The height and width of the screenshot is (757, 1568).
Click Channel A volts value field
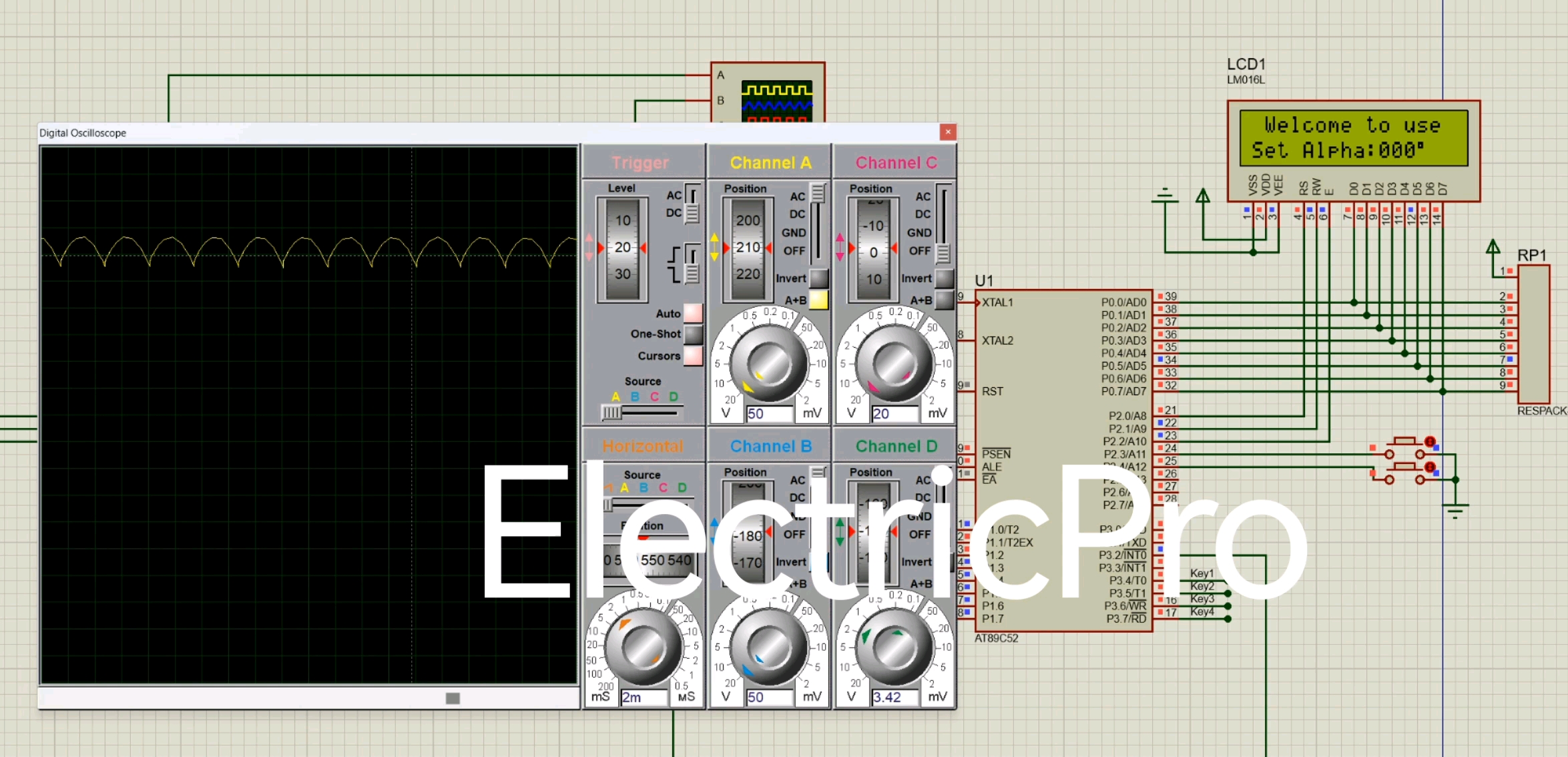[x=769, y=414]
